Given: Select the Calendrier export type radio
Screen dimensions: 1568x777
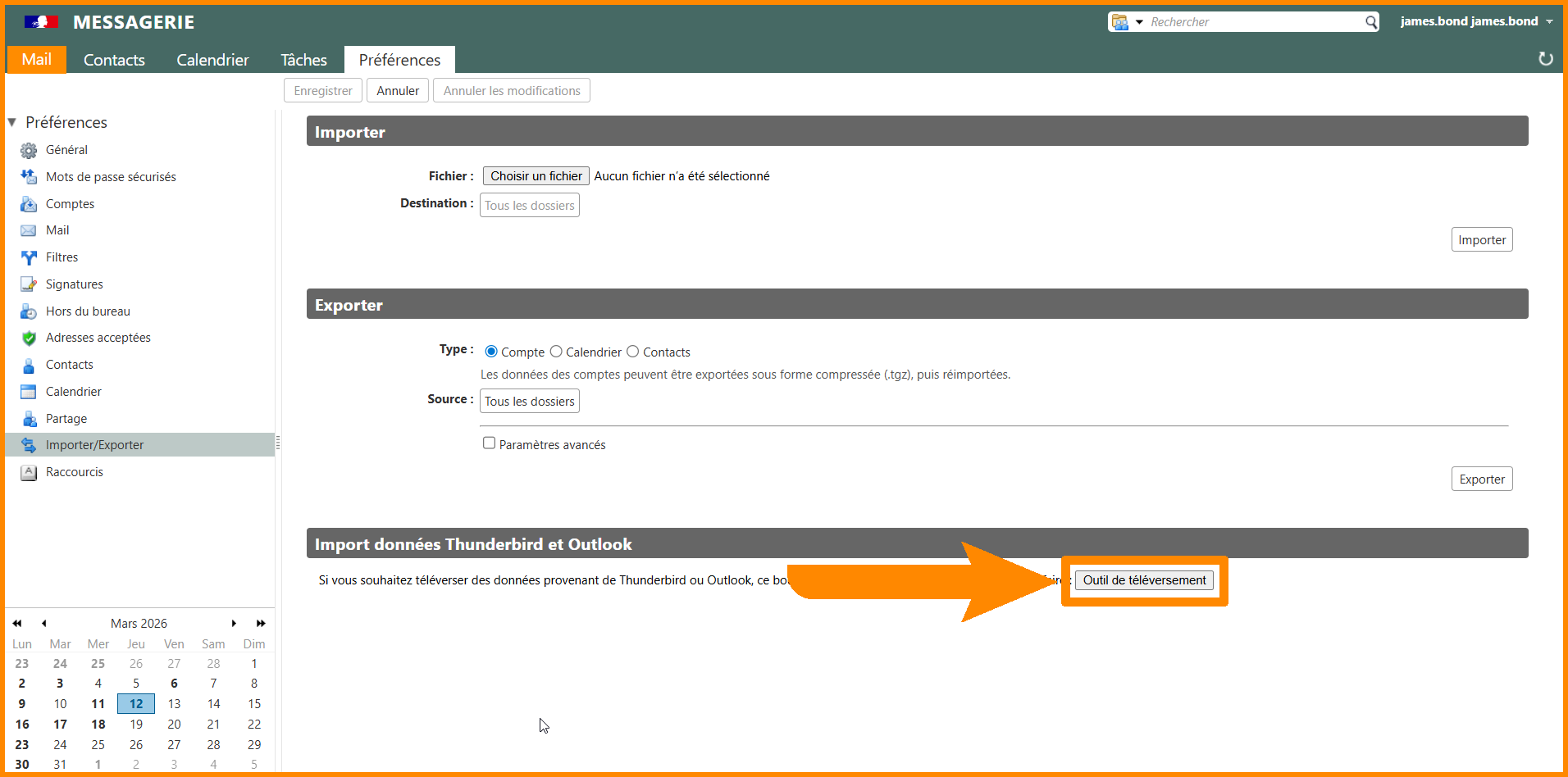Looking at the screenshot, I should point(556,352).
